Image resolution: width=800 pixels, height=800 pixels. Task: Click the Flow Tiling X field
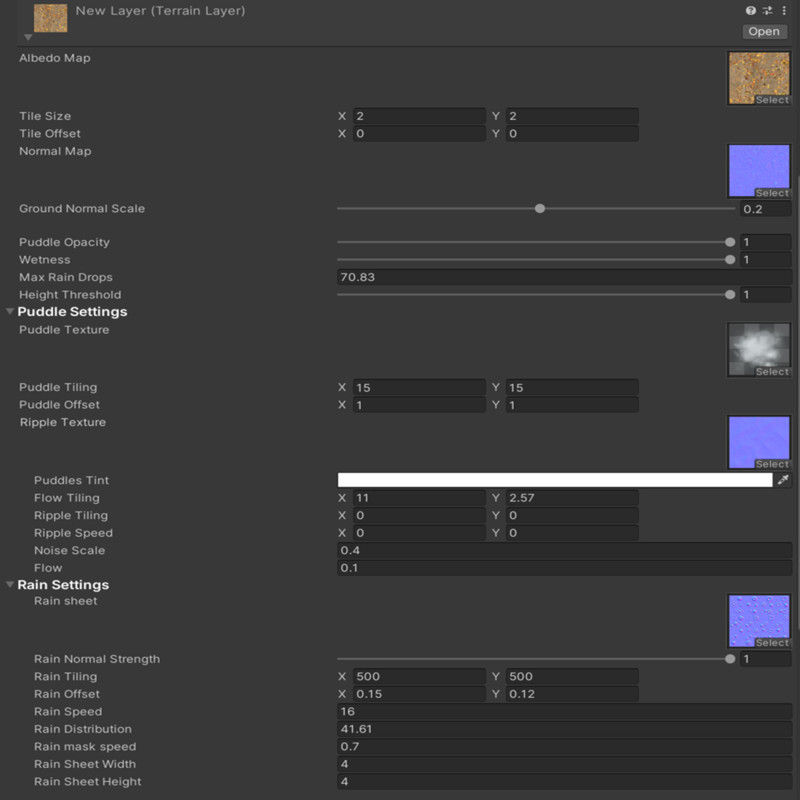[x=419, y=497]
